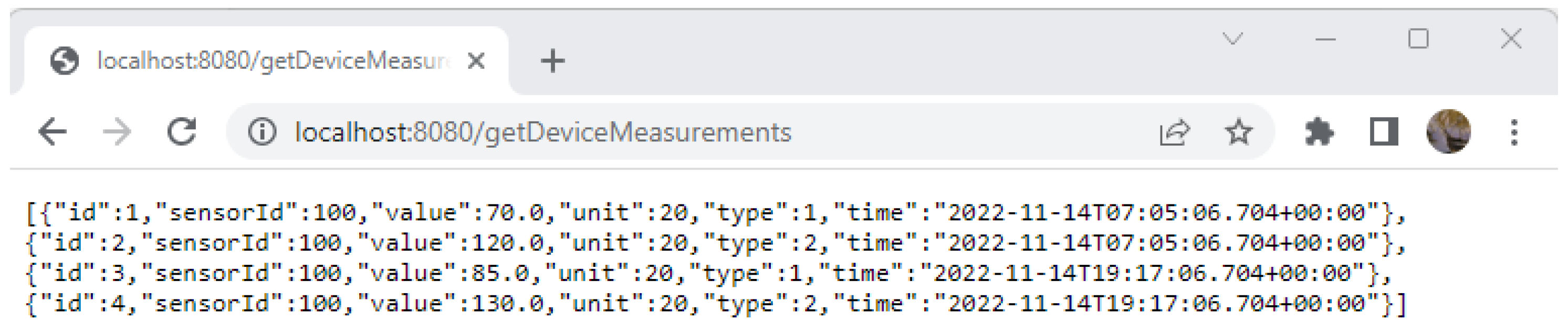Image resolution: width=1568 pixels, height=331 pixels.
Task: Share this page using the share icon
Action: [1174, 132]
